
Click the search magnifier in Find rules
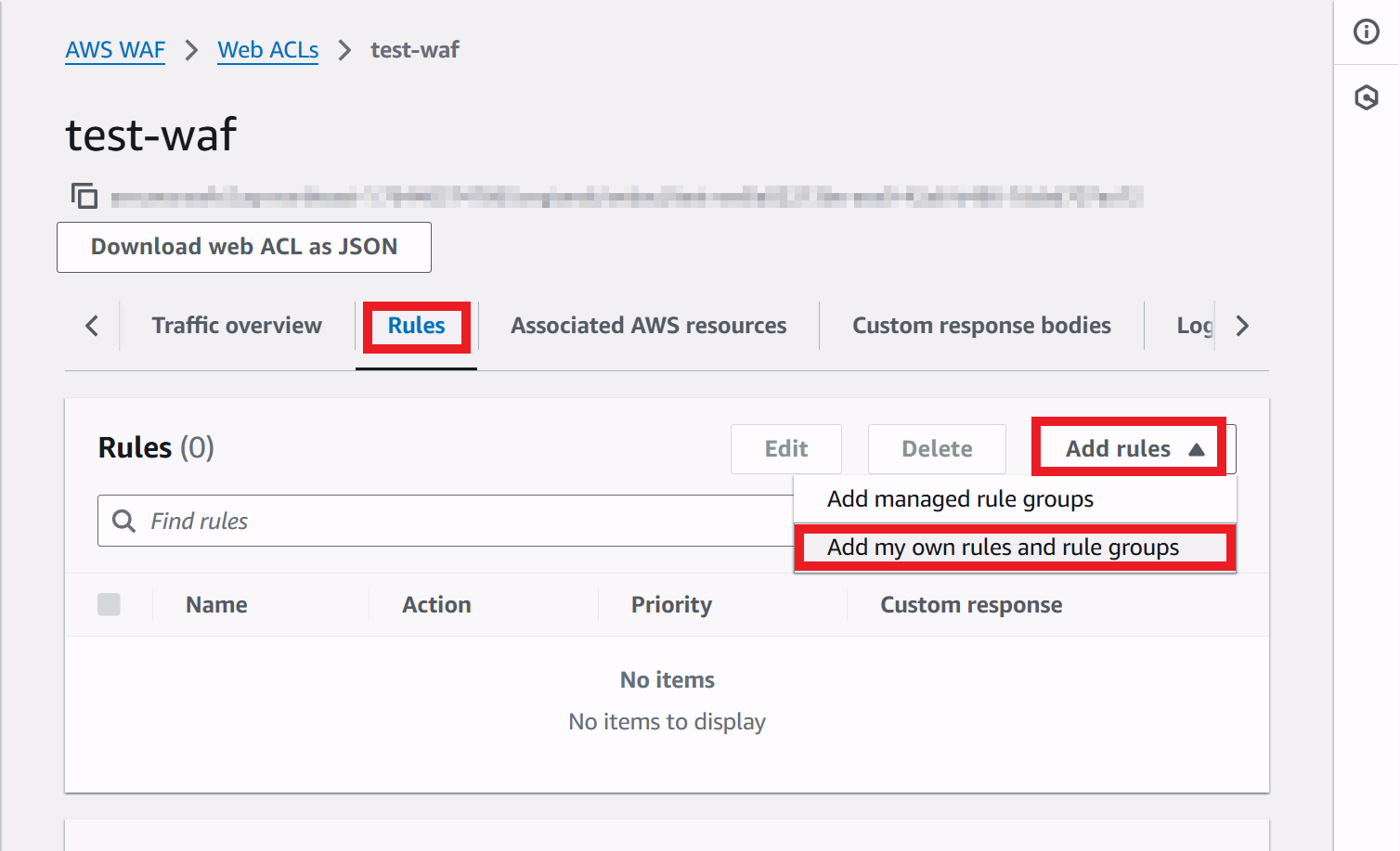(x=123, y=521)
